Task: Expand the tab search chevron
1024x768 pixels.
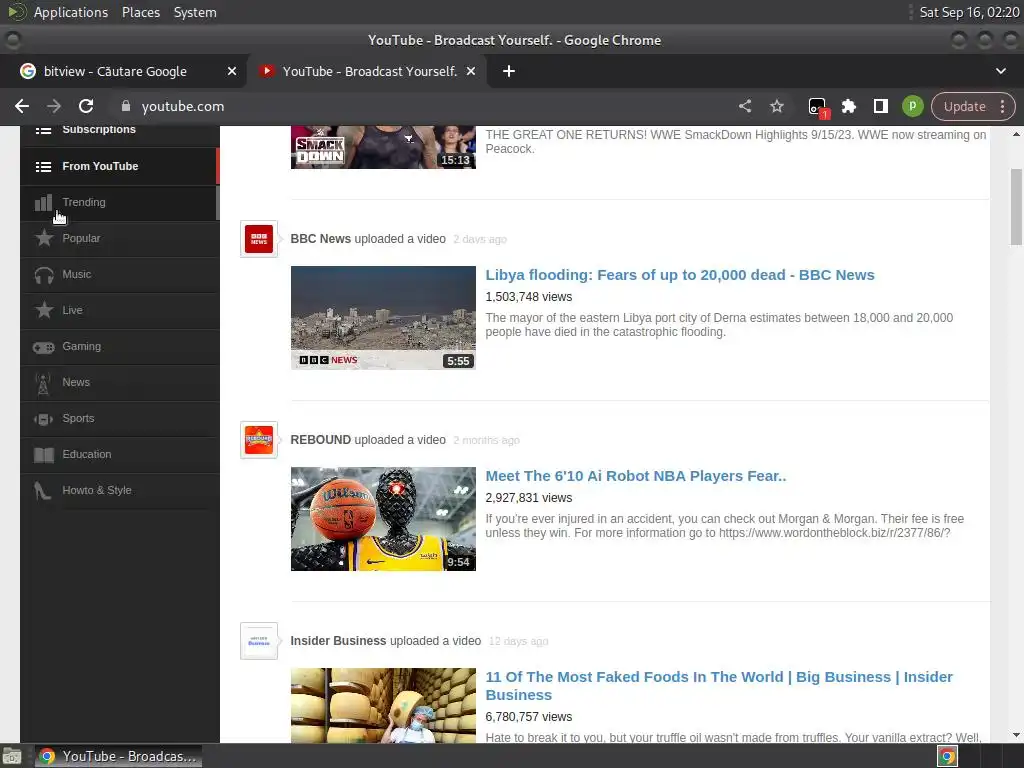Action: click(x=1000, y=71)
